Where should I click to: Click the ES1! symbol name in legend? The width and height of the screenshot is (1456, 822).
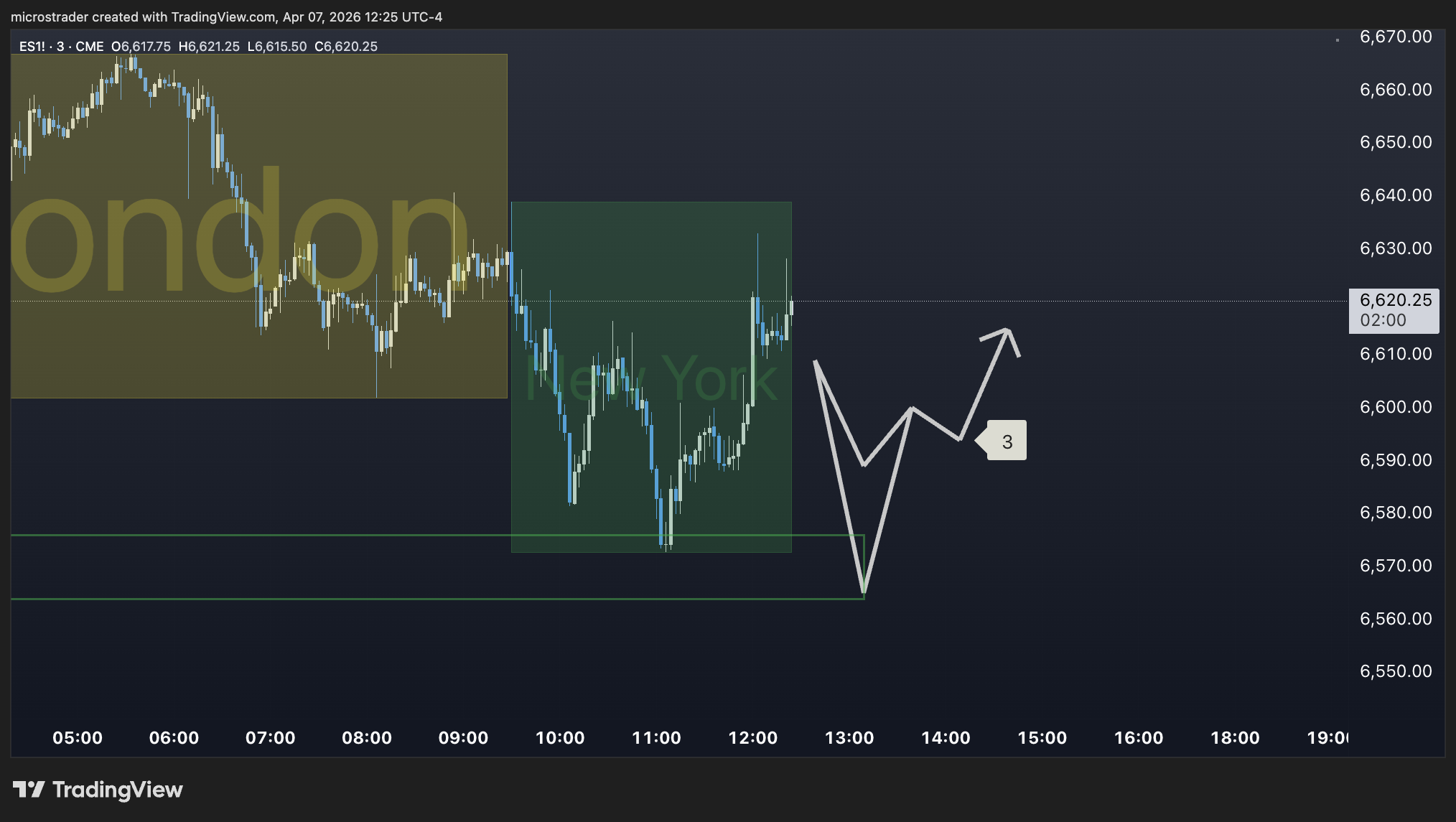coord(32,47)
